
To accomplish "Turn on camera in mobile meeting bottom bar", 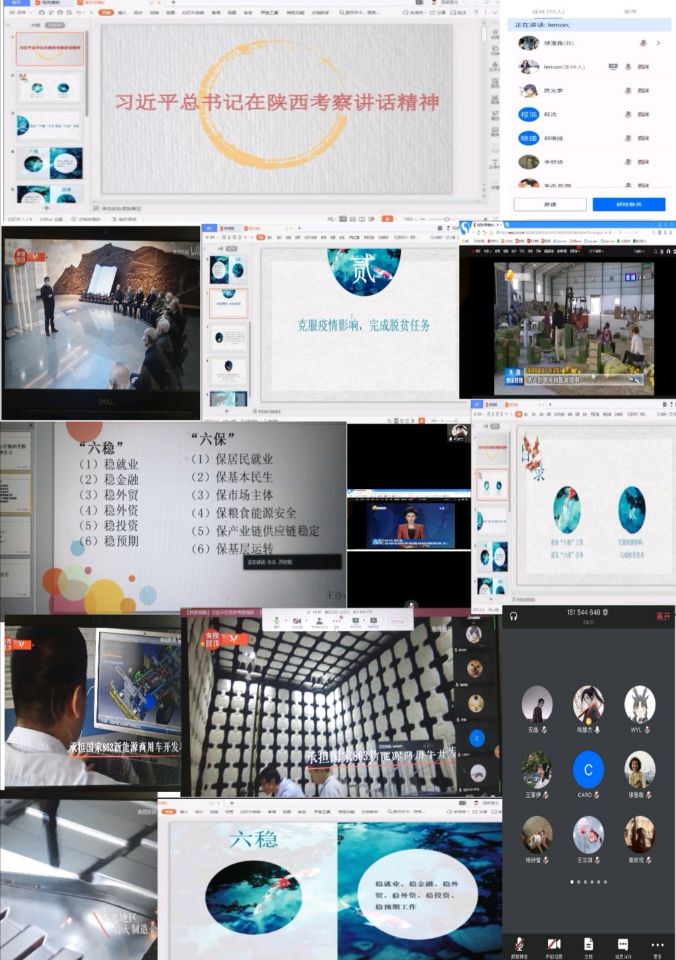I will 554,945.
